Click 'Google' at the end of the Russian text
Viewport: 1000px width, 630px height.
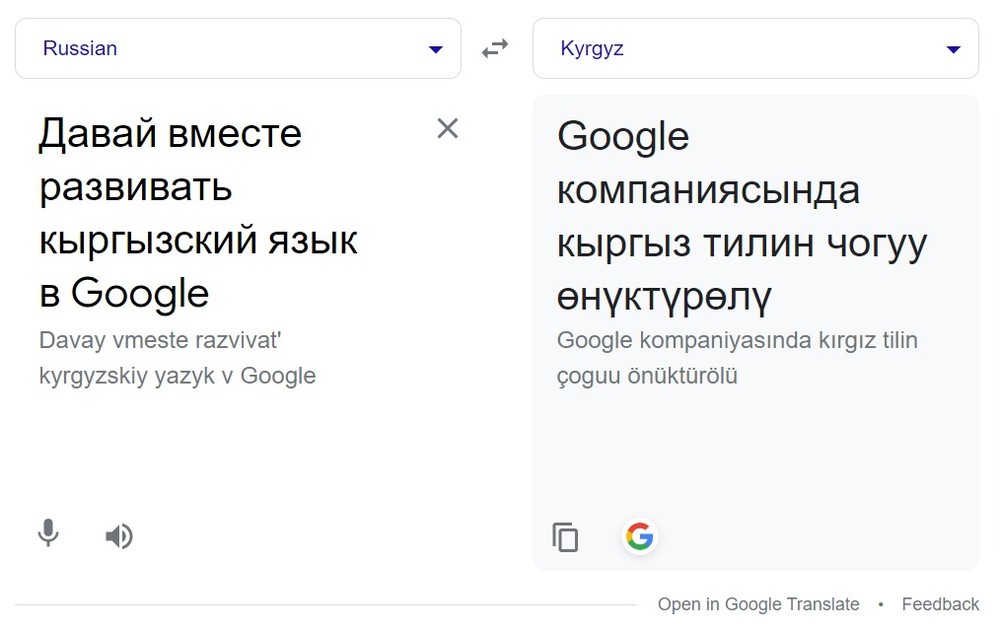click(140, 294)
